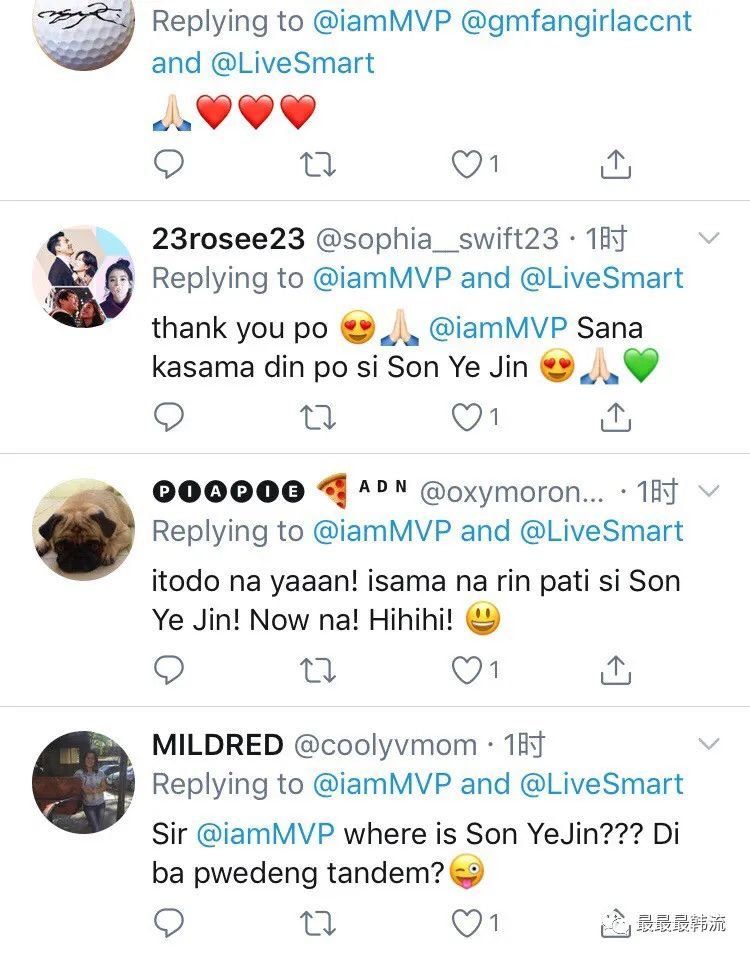Like the tweet by 23rosee23
Image resolution: width=750 pixels, height=956 pixels.
(x=467, y=416)
